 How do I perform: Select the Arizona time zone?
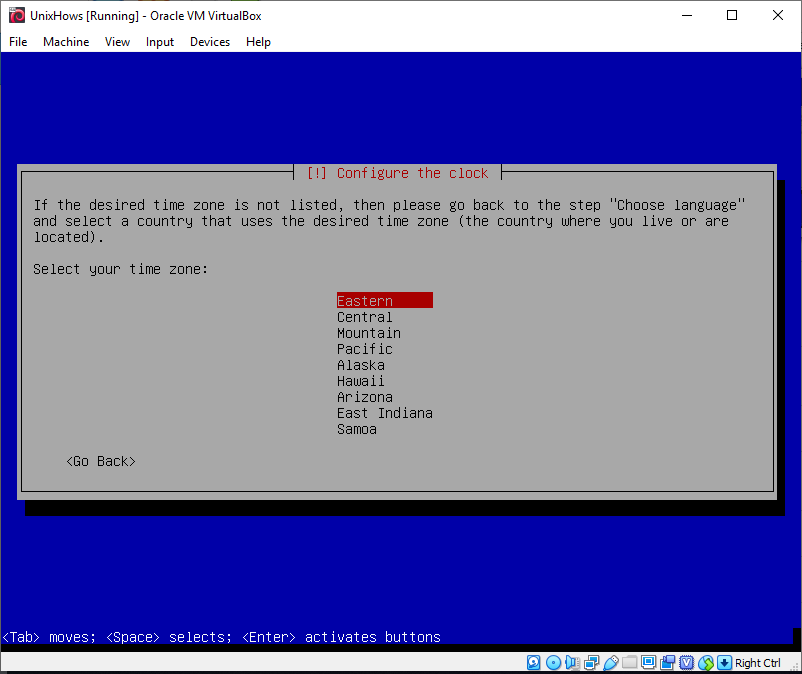385,397
